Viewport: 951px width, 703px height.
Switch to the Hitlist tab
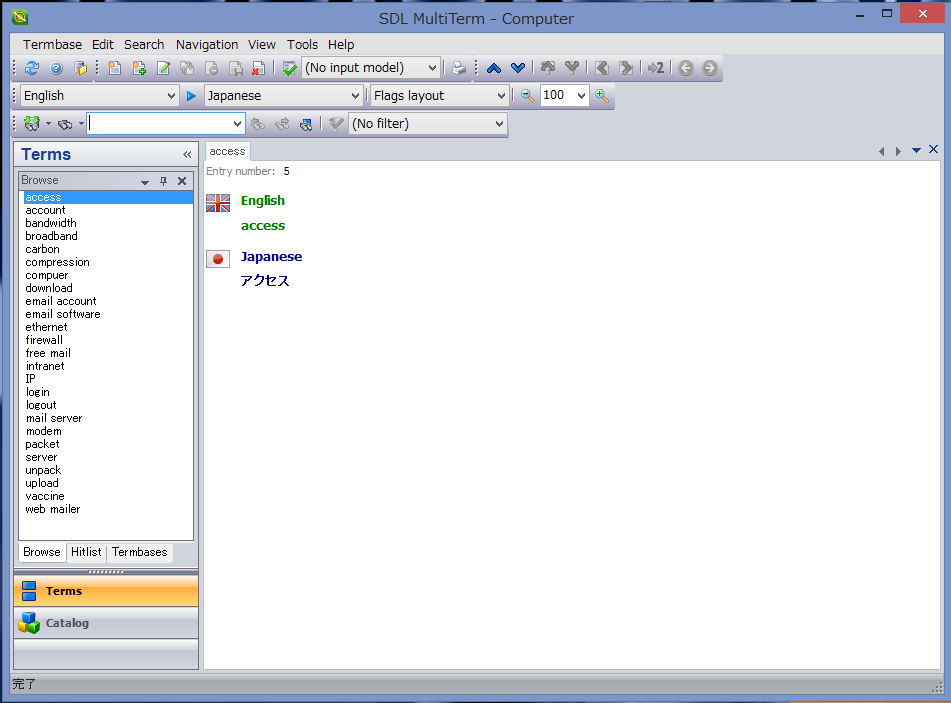(86, 552)
